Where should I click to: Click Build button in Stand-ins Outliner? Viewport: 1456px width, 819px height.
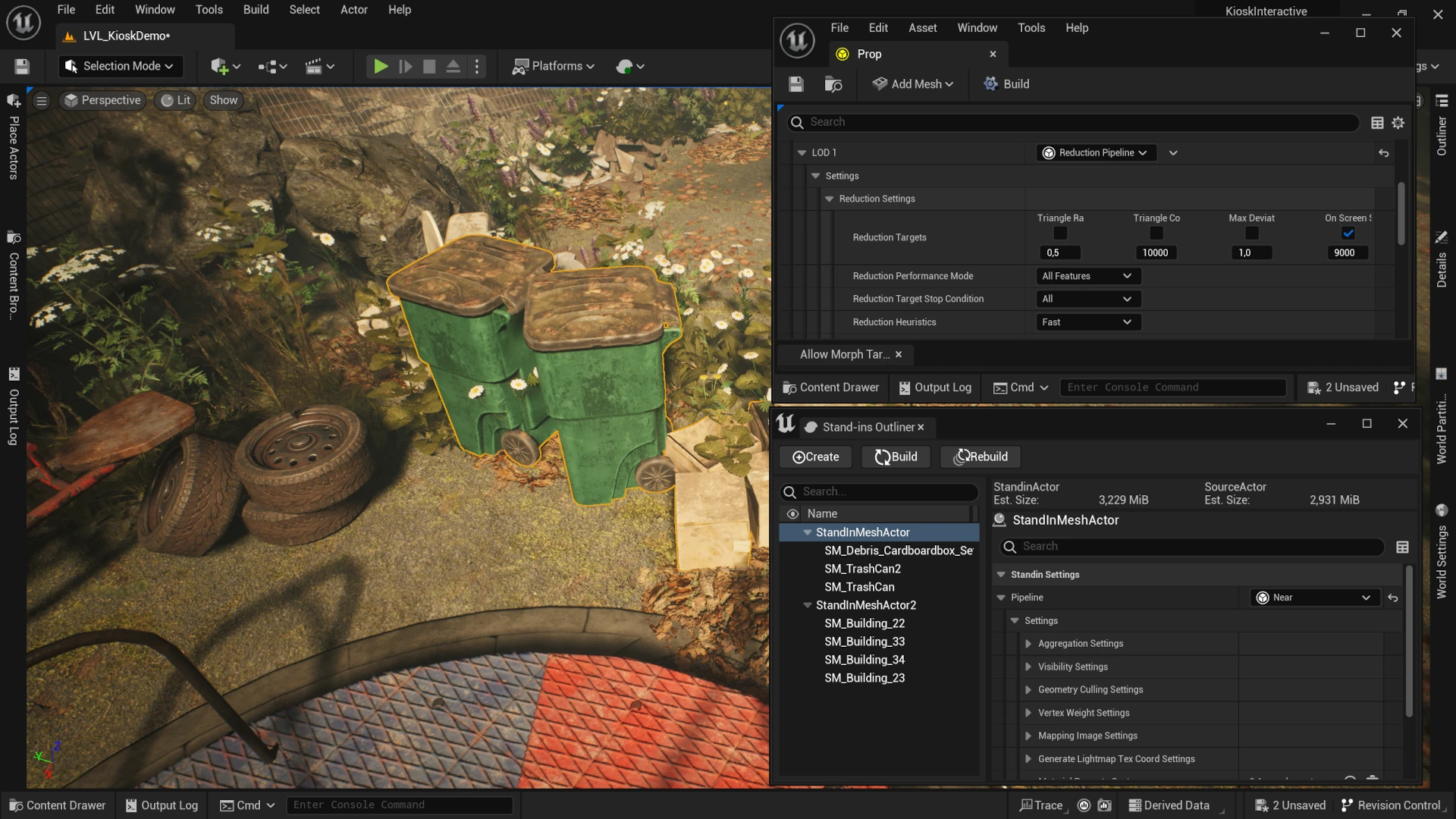(896, 457)
